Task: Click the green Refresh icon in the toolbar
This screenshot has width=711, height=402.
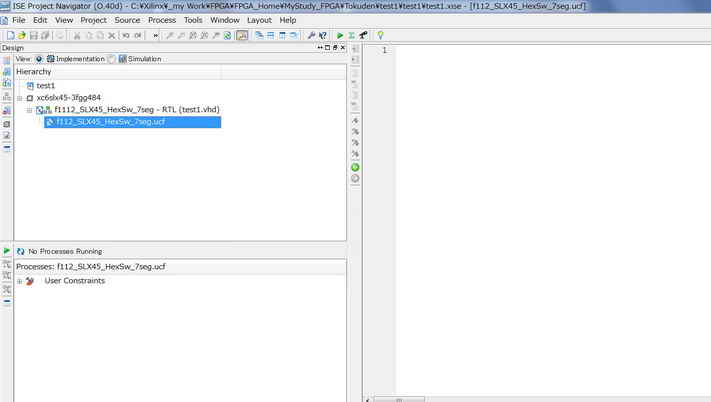Action: [x=228, y=35]
